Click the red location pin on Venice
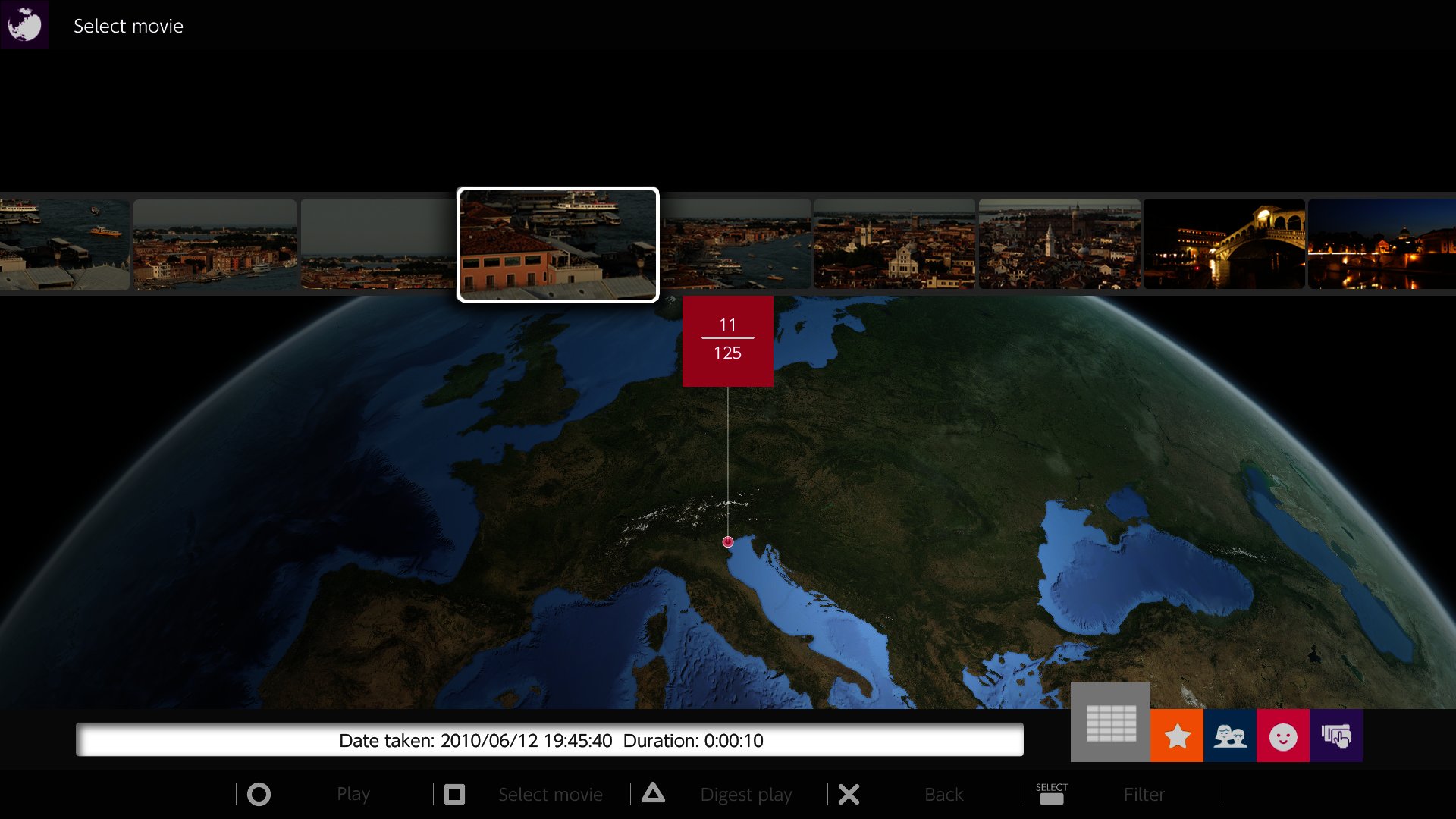The height and width of the screenshot is (819, 1456). pyautogui.click(x=728, y=541)
